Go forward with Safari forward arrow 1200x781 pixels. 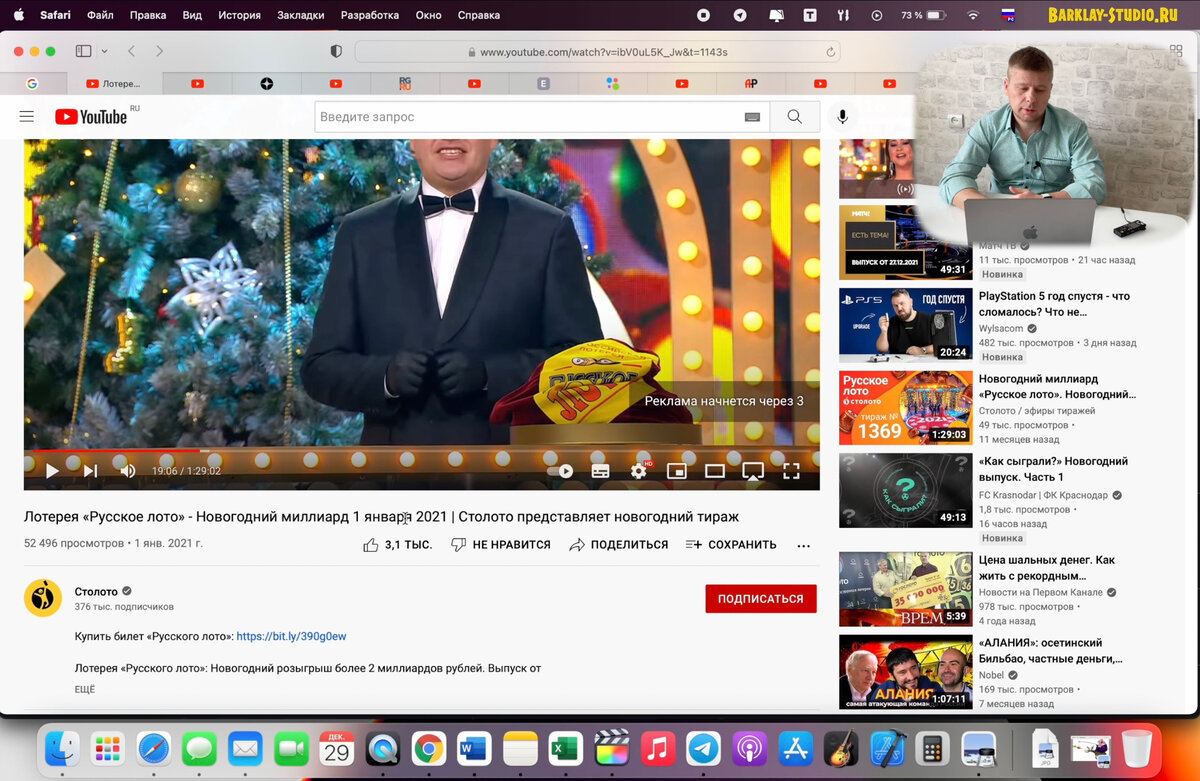click(159, 51)
